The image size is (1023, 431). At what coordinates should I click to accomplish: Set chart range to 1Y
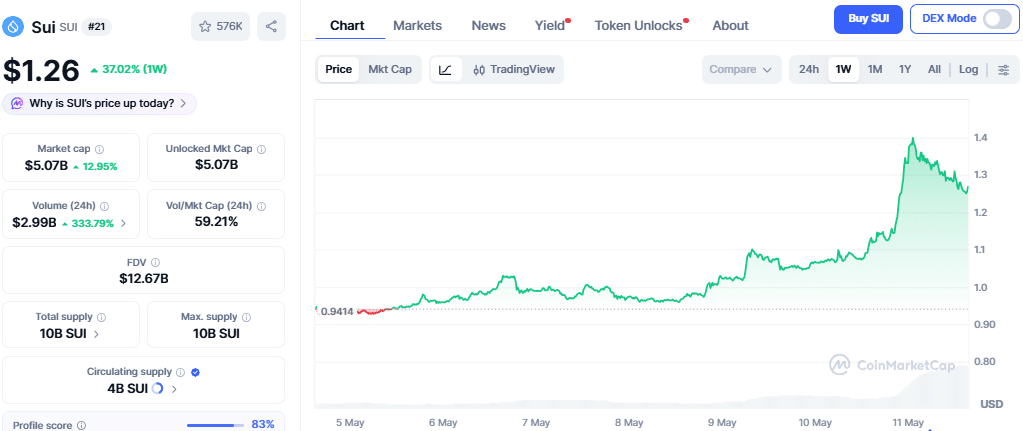coord(905,69)
